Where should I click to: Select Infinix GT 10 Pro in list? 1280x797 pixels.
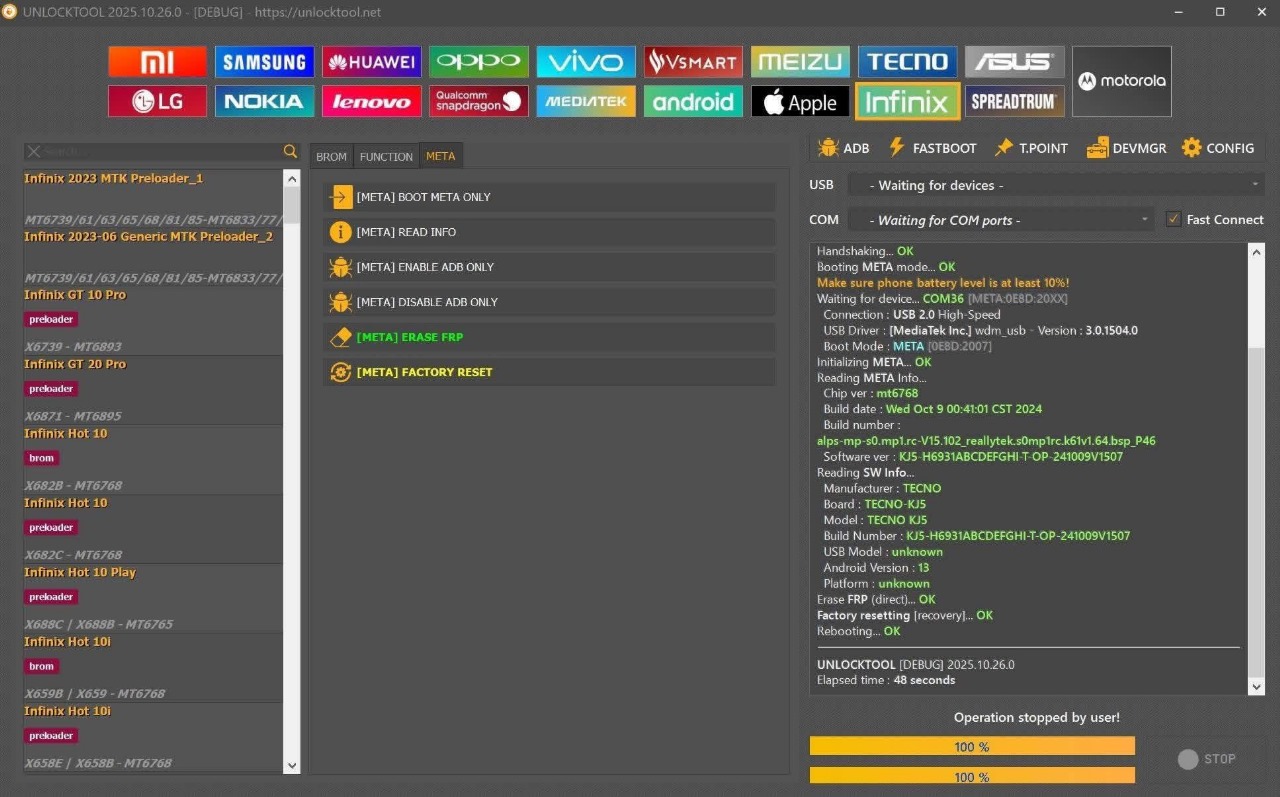point(152,320)
